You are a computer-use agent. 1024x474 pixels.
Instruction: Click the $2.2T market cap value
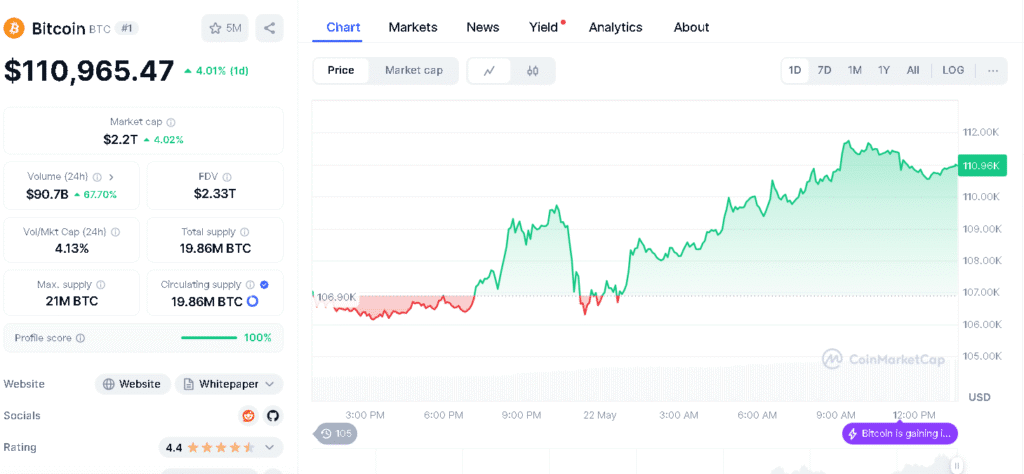(120, 139)
